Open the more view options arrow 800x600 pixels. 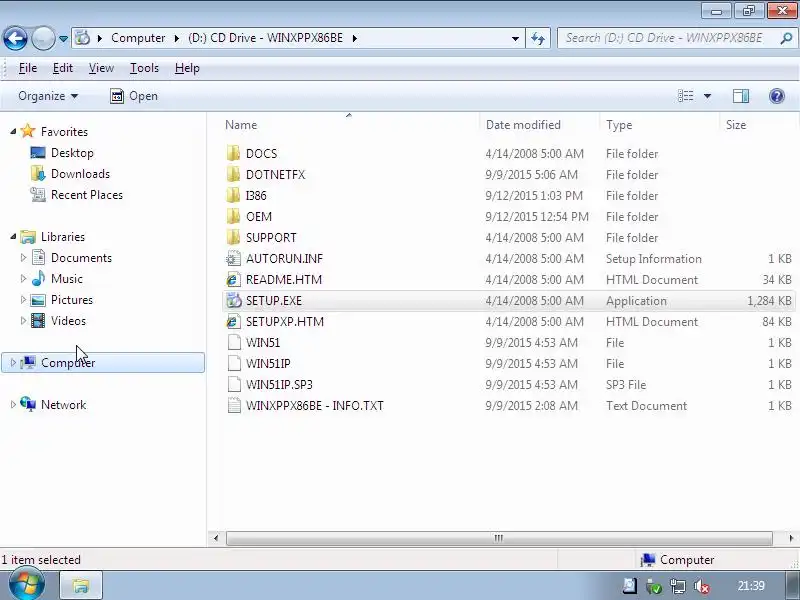[x=707, y=96]
